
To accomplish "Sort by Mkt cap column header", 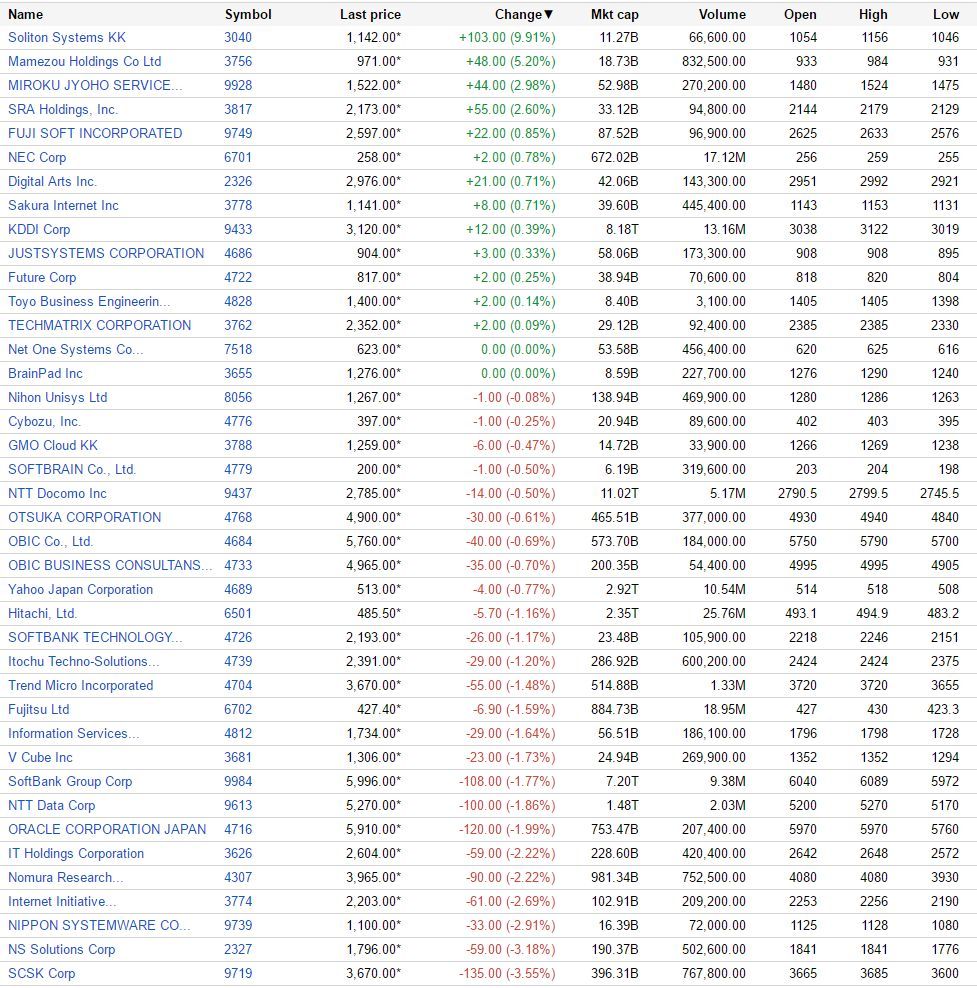I will 614,14.
